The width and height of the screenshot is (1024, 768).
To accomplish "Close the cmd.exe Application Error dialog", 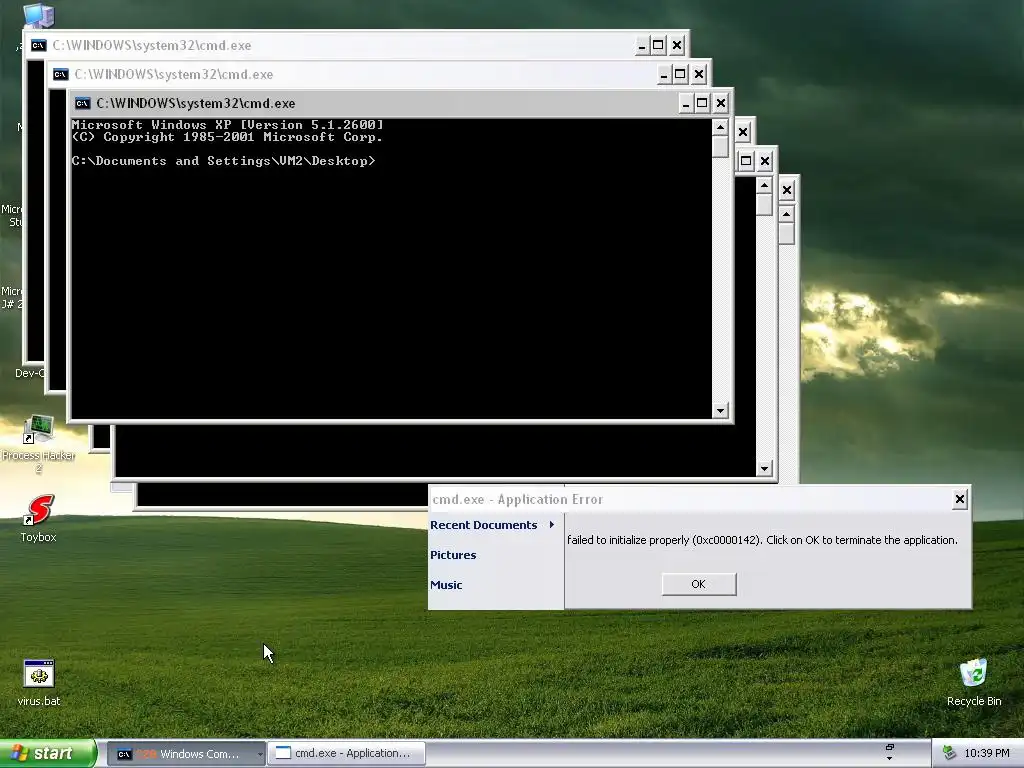I will [959, 500].
